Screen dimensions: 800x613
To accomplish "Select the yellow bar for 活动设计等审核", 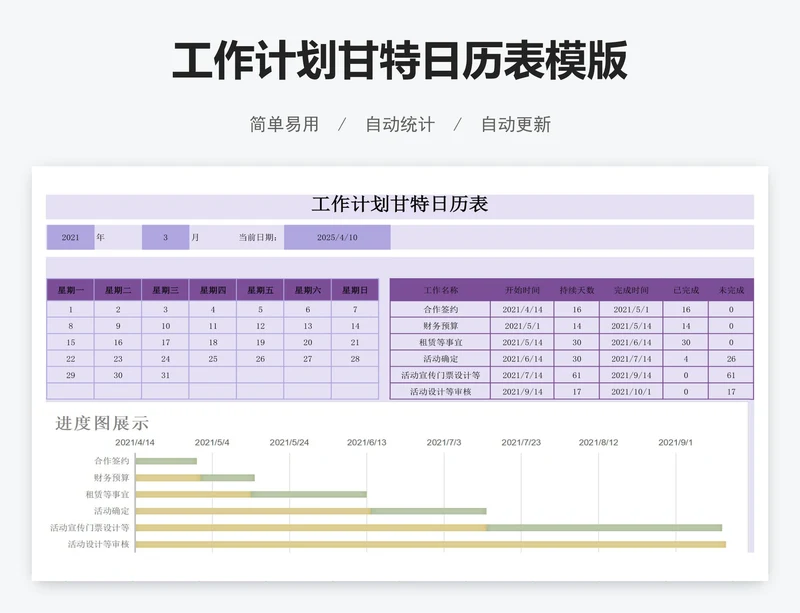I will [430, 544].
